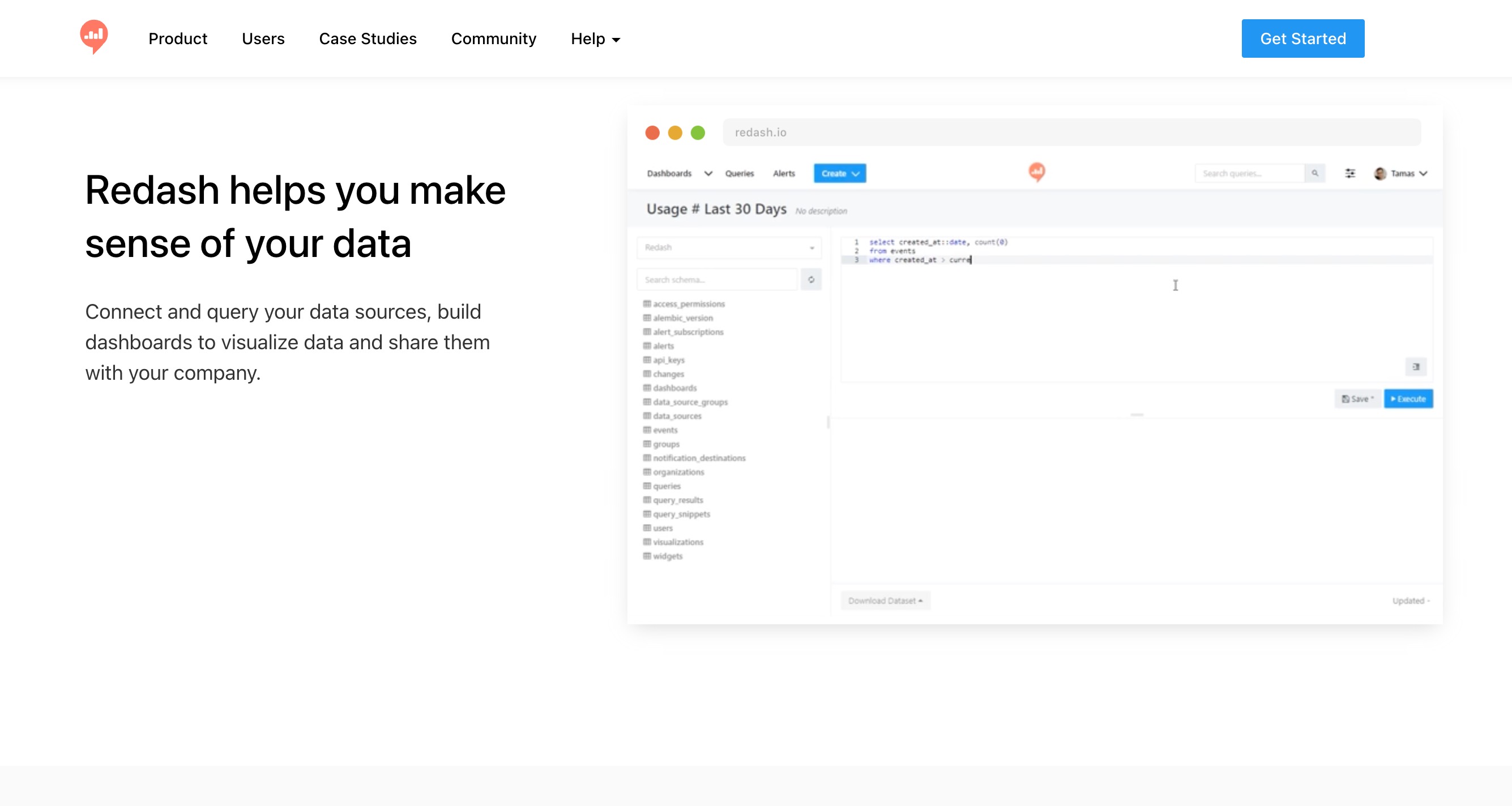
Task: Click line 3 of the SQL editor
Action: pos(1137,260)
